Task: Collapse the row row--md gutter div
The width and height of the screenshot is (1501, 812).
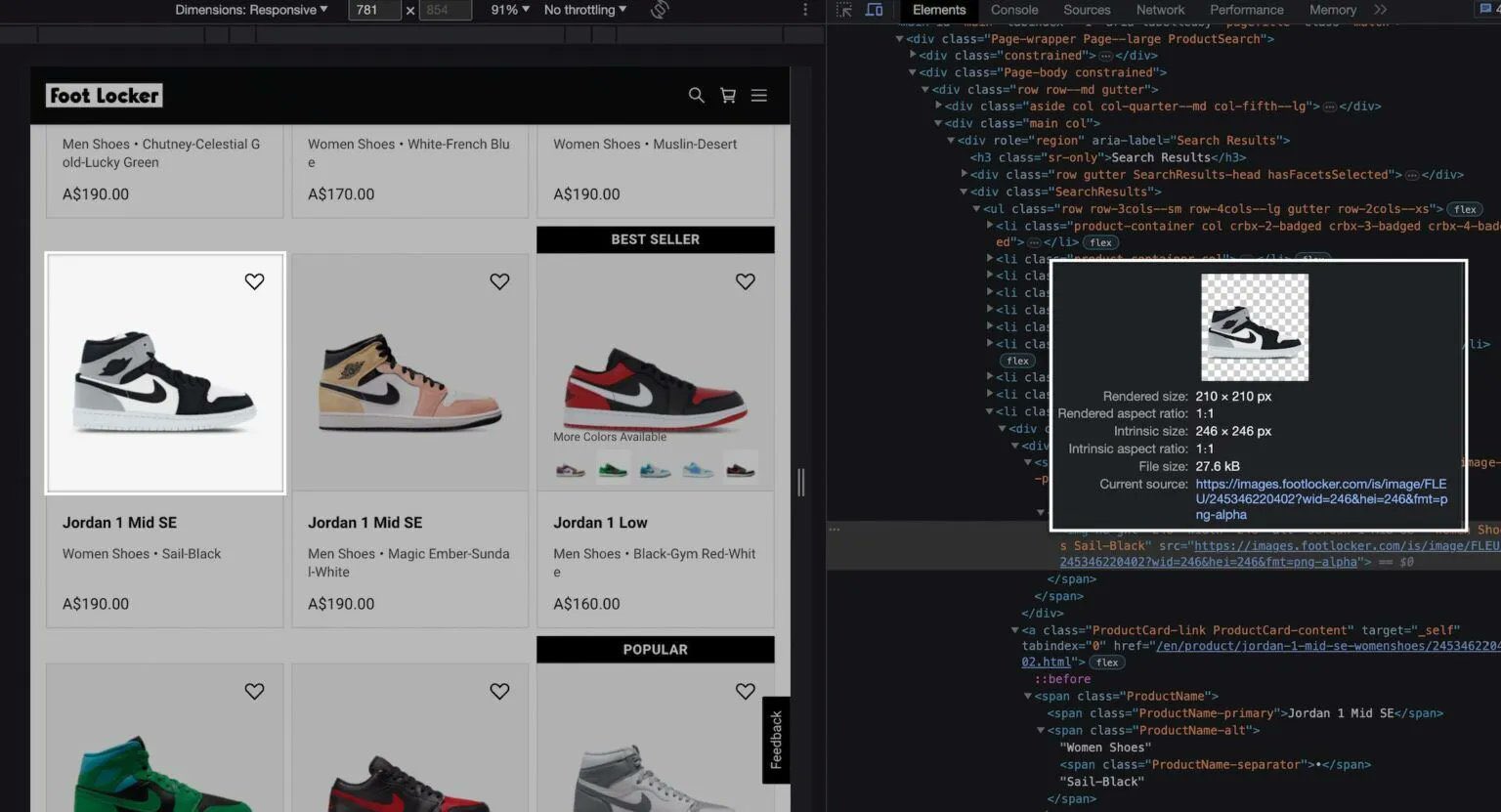Action: pos(925,90)
